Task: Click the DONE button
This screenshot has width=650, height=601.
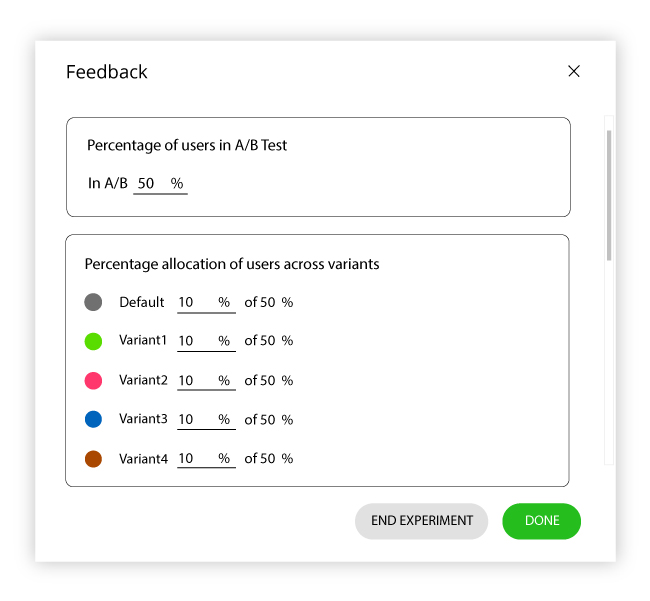Action: (x=541, y=521)
